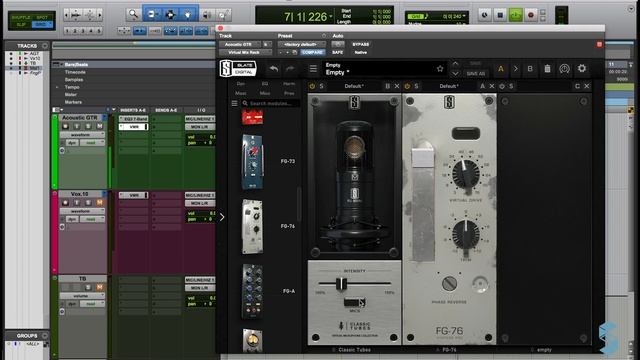
Task: Open the gear settings icon in rack
Action: click(582, 69)
